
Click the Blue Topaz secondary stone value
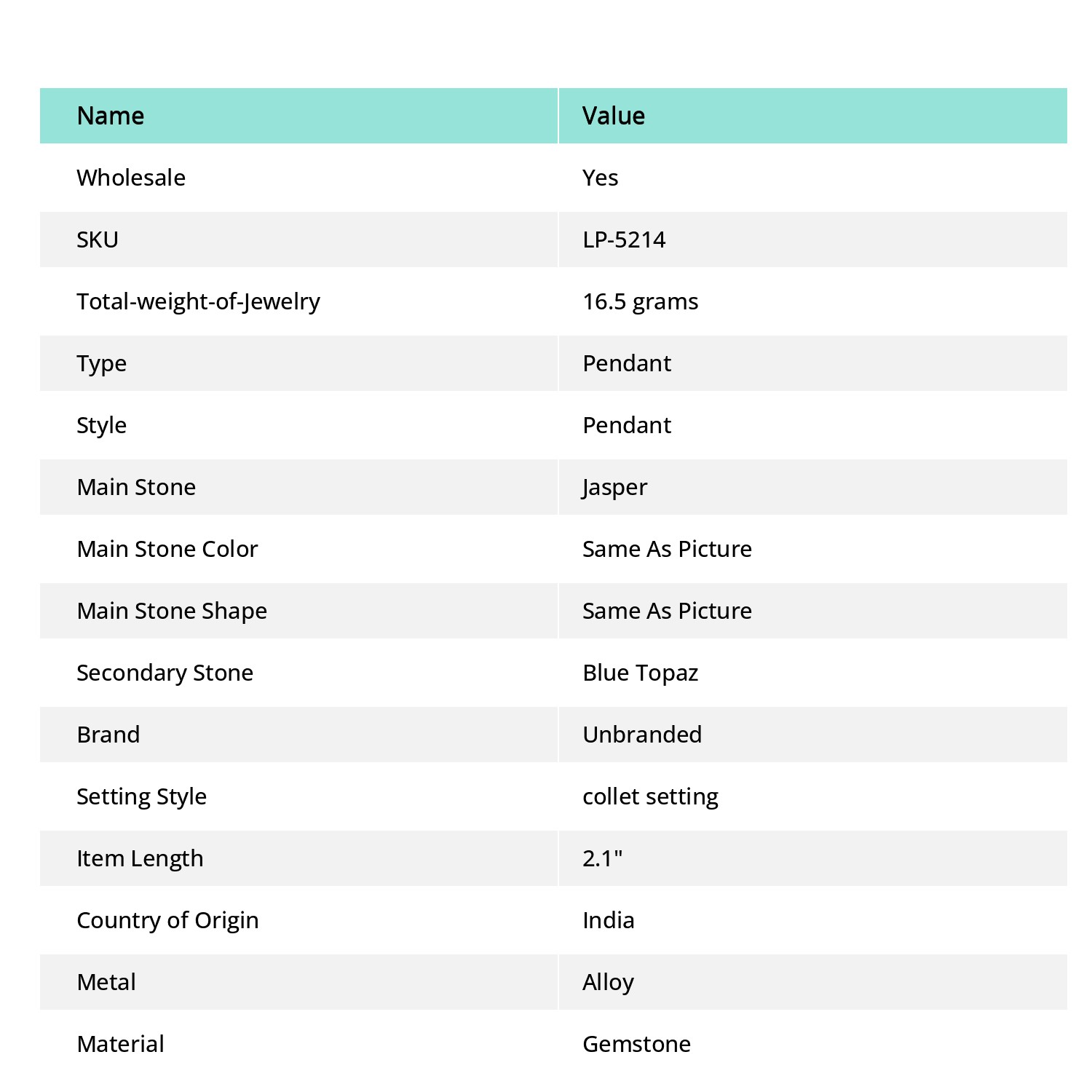pos(641,673)
